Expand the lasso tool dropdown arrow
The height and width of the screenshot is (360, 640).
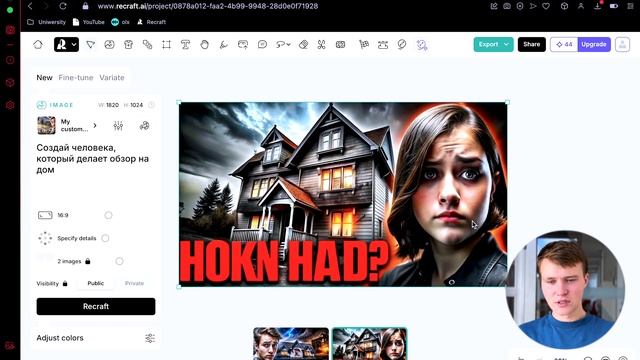[x=289, y=44]
